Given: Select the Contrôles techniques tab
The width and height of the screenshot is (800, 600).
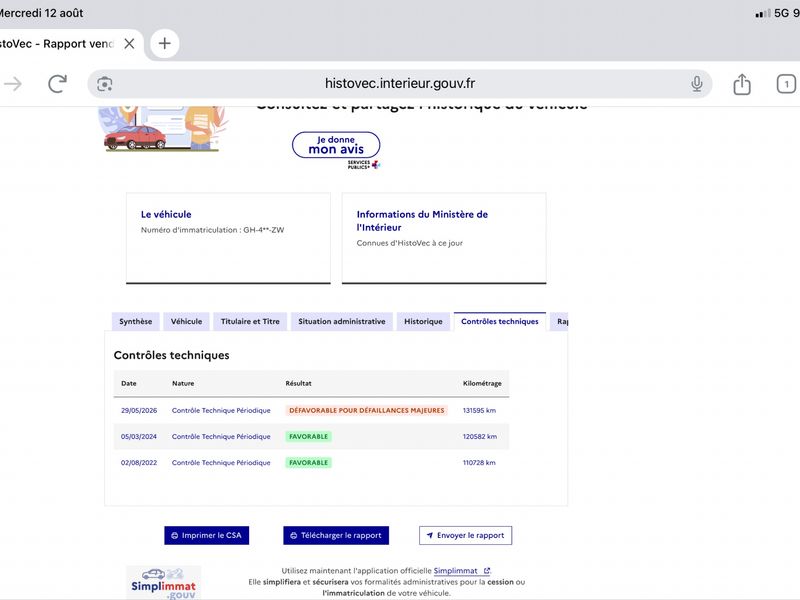Looking at the screenshot, I should (500, 321).
